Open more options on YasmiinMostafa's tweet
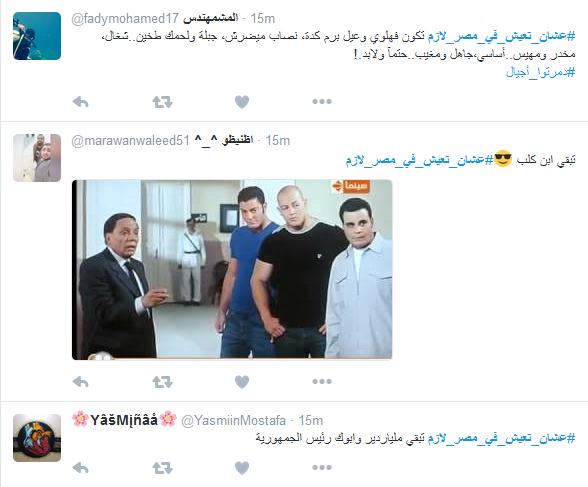This screenshot has width=588, height=487. (x=322, y=467)
